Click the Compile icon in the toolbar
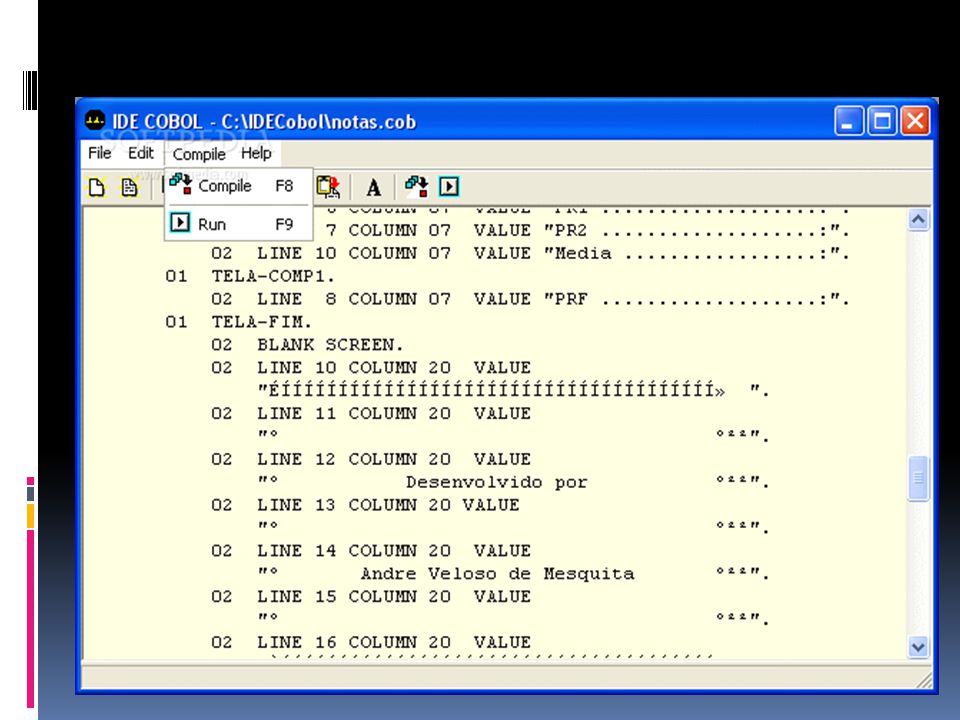 [x=416, y=187]
